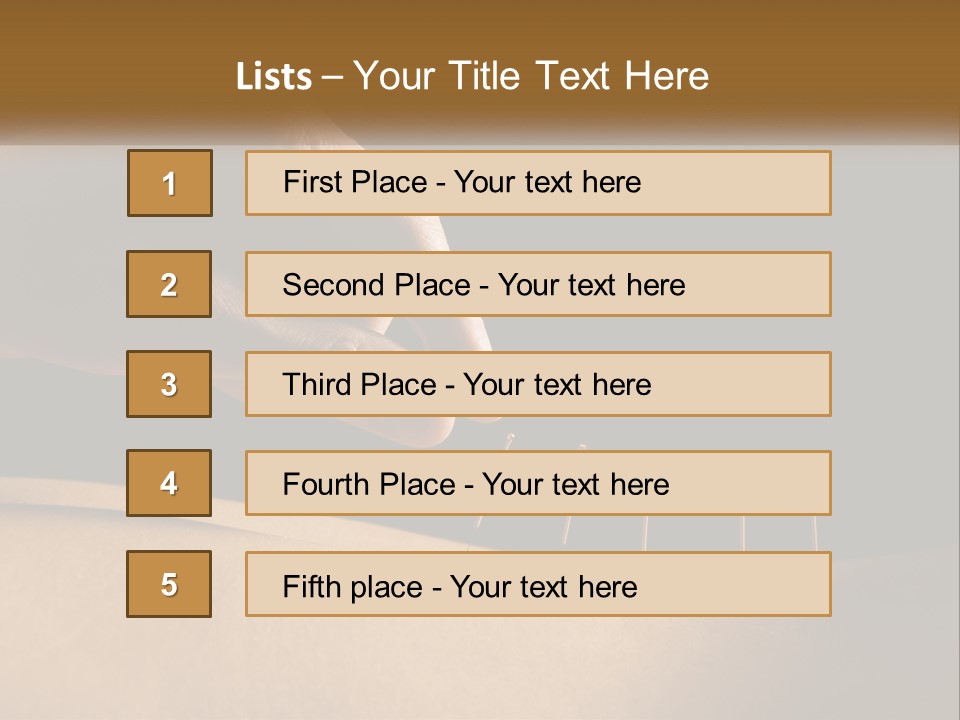Select the number 4 box
The image size is (960, 720).
[x=169, y=483]
